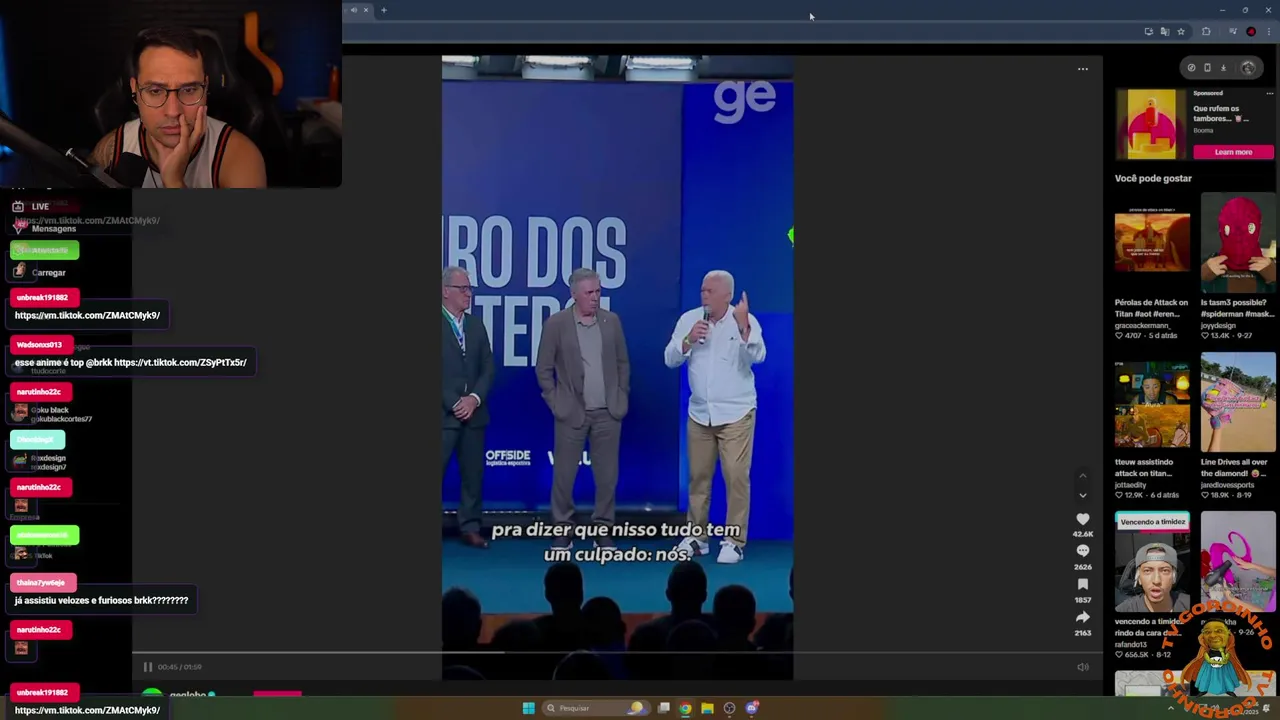The height and width of the screenshot is (720, 1280).
Task: Open Chrome three-dot menu
Action: point(1269,32)
